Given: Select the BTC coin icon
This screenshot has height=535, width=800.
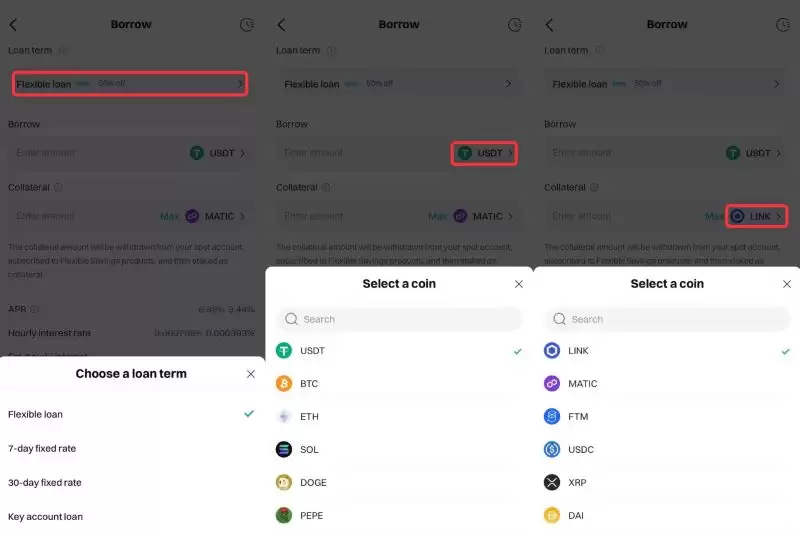Looking at the screenshot, I should [x=284, y=383].
